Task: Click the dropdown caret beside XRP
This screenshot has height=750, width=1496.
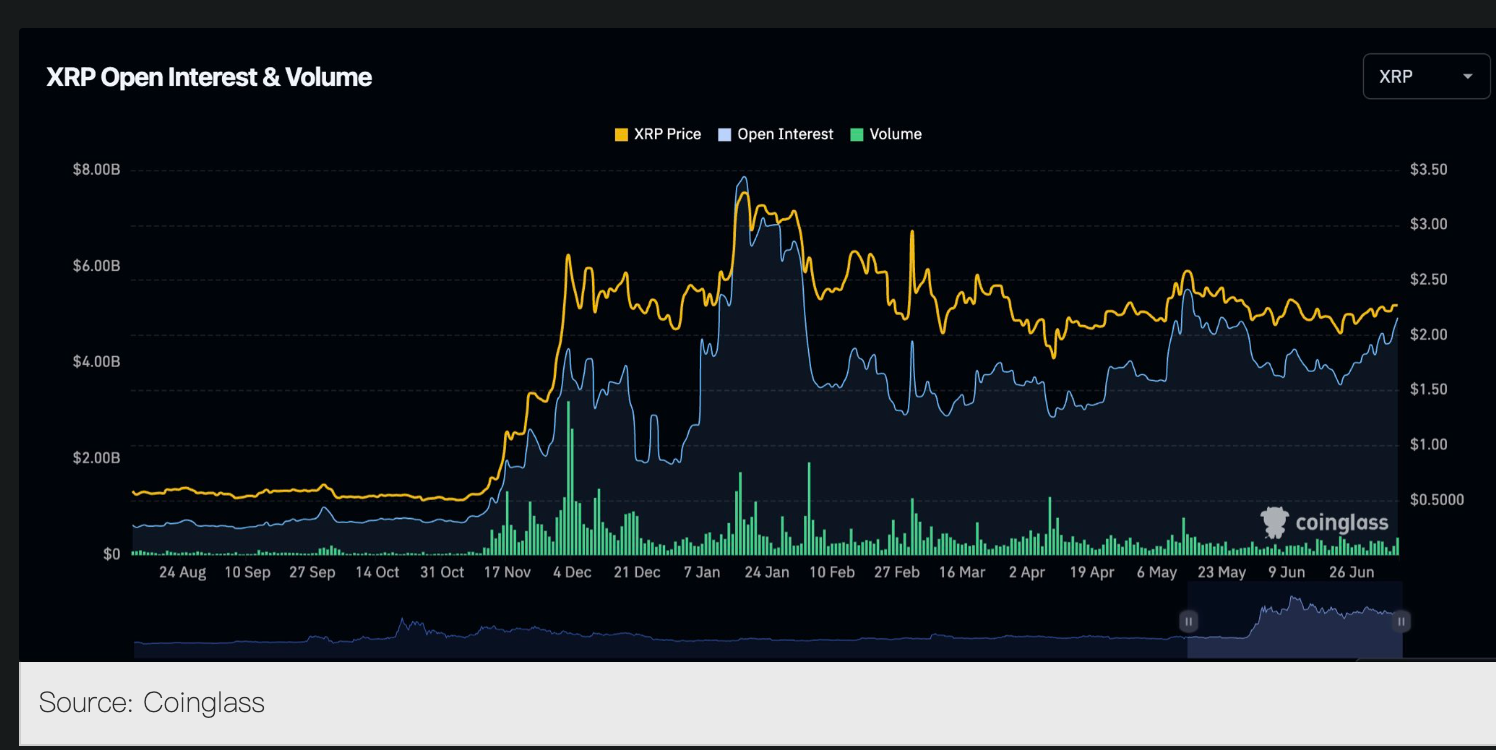Action: [1468, 77]
